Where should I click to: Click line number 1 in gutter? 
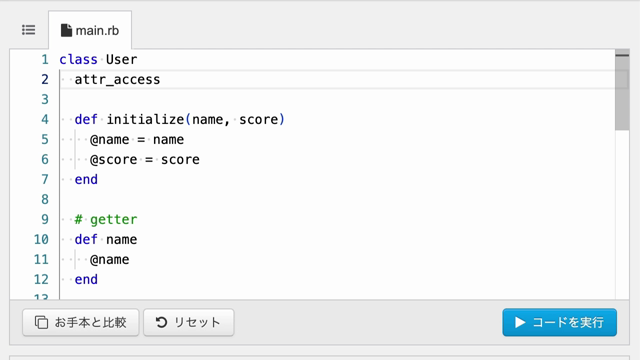(x=44, y=60)
